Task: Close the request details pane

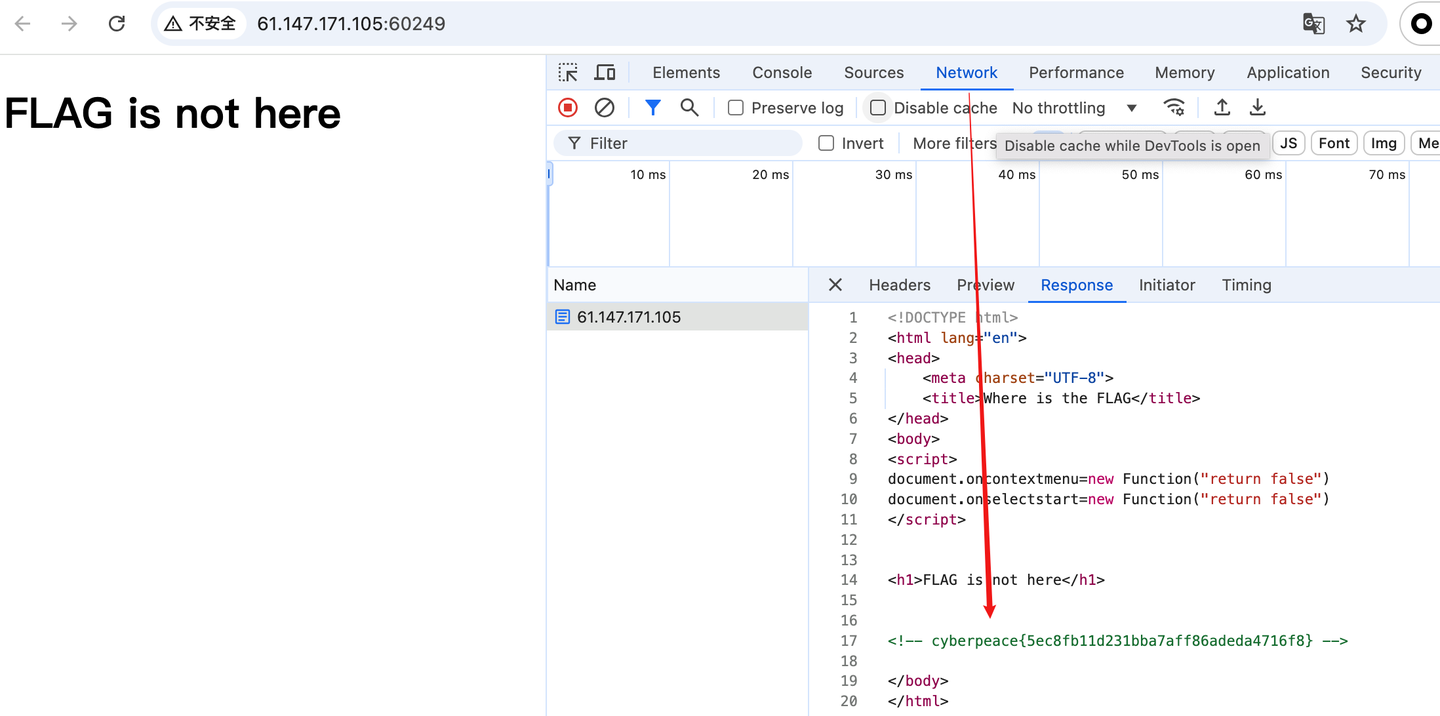Action: click(835, 285)
